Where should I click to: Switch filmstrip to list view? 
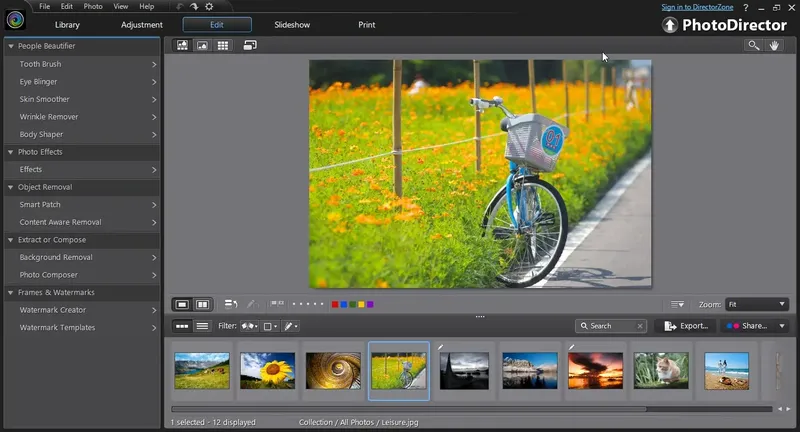[x=202, y=326]
